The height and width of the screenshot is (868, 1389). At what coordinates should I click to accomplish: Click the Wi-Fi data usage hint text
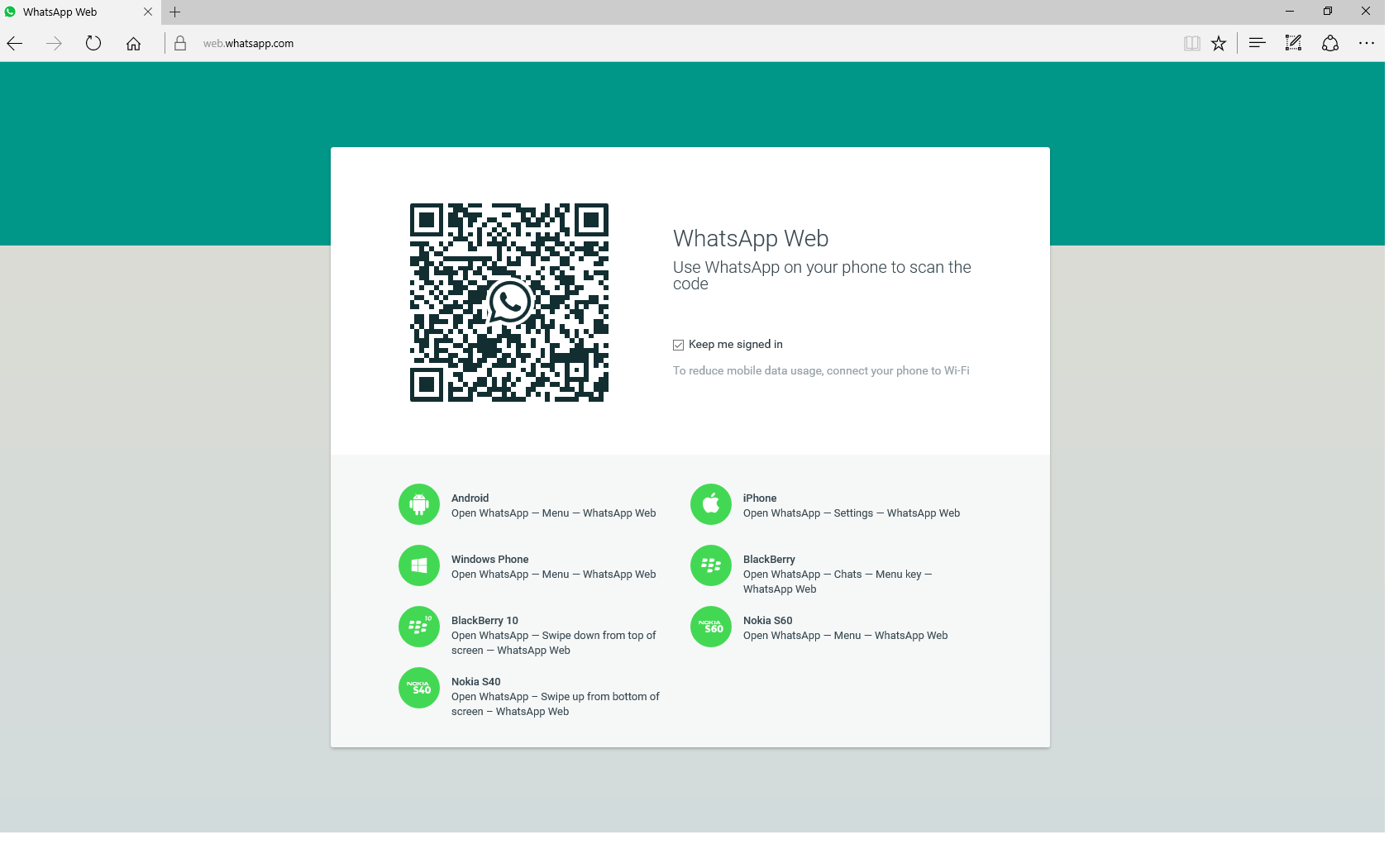821,370
